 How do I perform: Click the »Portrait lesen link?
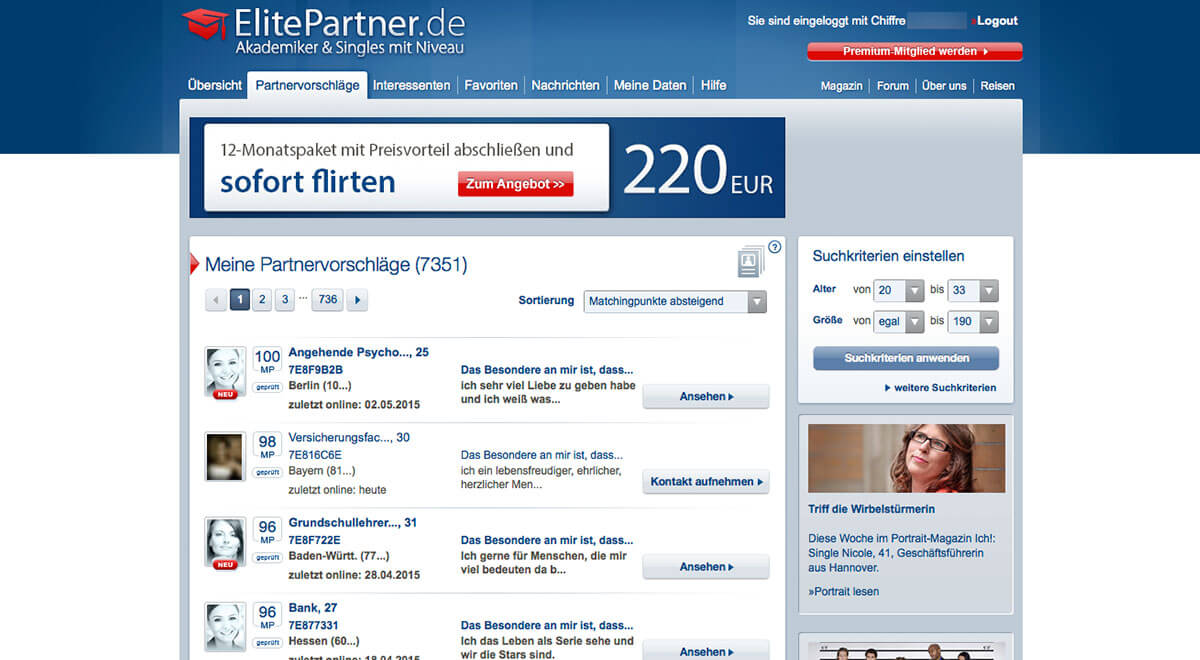[843, 591]
